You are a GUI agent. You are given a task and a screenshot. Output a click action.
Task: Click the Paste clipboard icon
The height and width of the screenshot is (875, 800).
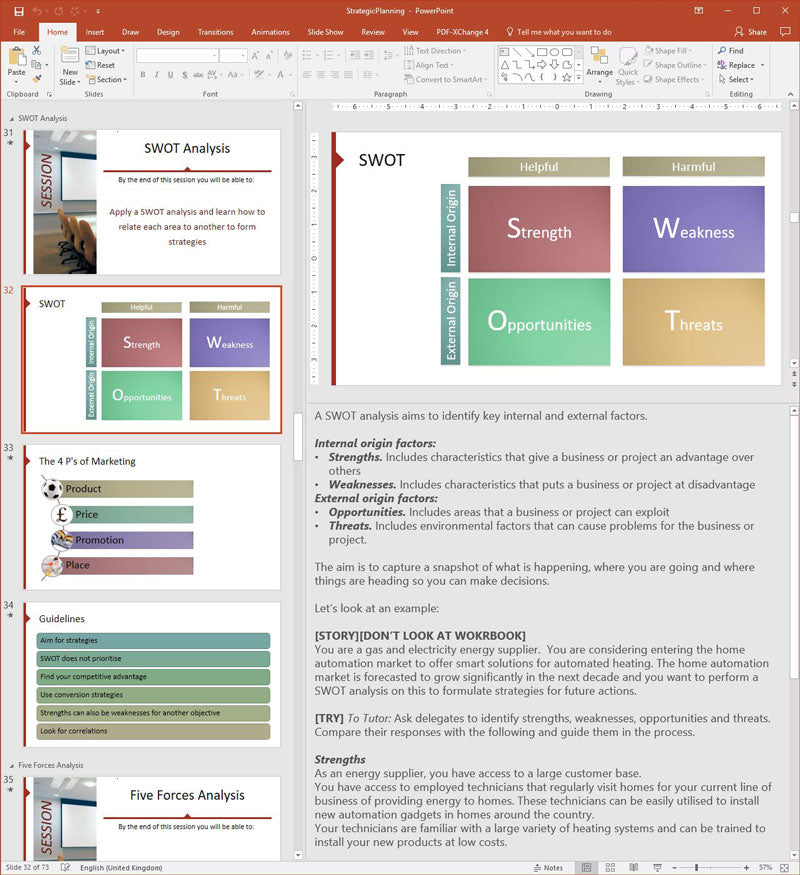[17, 57]
